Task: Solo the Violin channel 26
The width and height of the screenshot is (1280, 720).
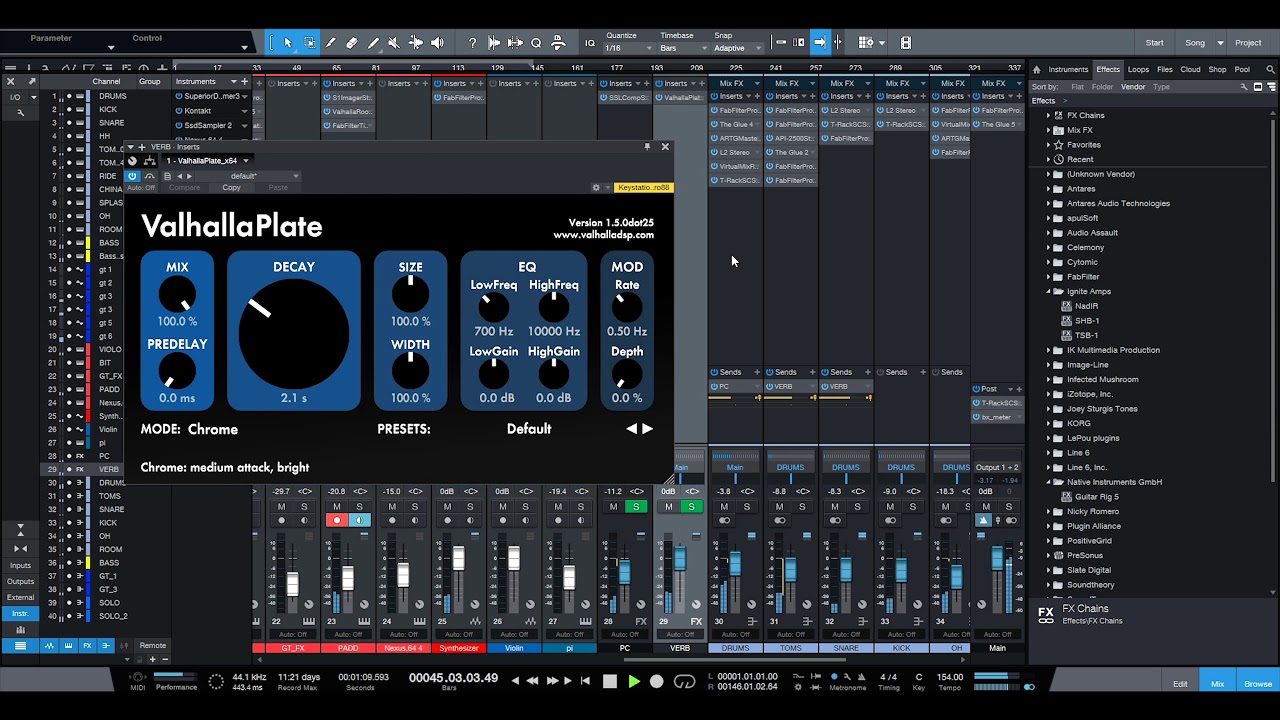Action: [525, 507]
